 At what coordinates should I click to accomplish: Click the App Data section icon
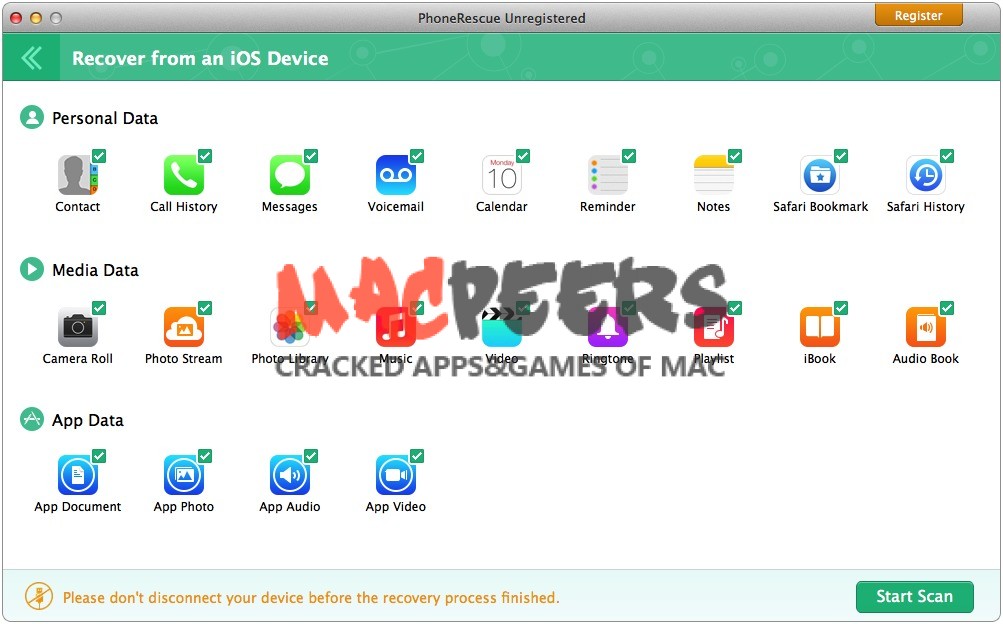pyautogui.click(x=32, y=419)
